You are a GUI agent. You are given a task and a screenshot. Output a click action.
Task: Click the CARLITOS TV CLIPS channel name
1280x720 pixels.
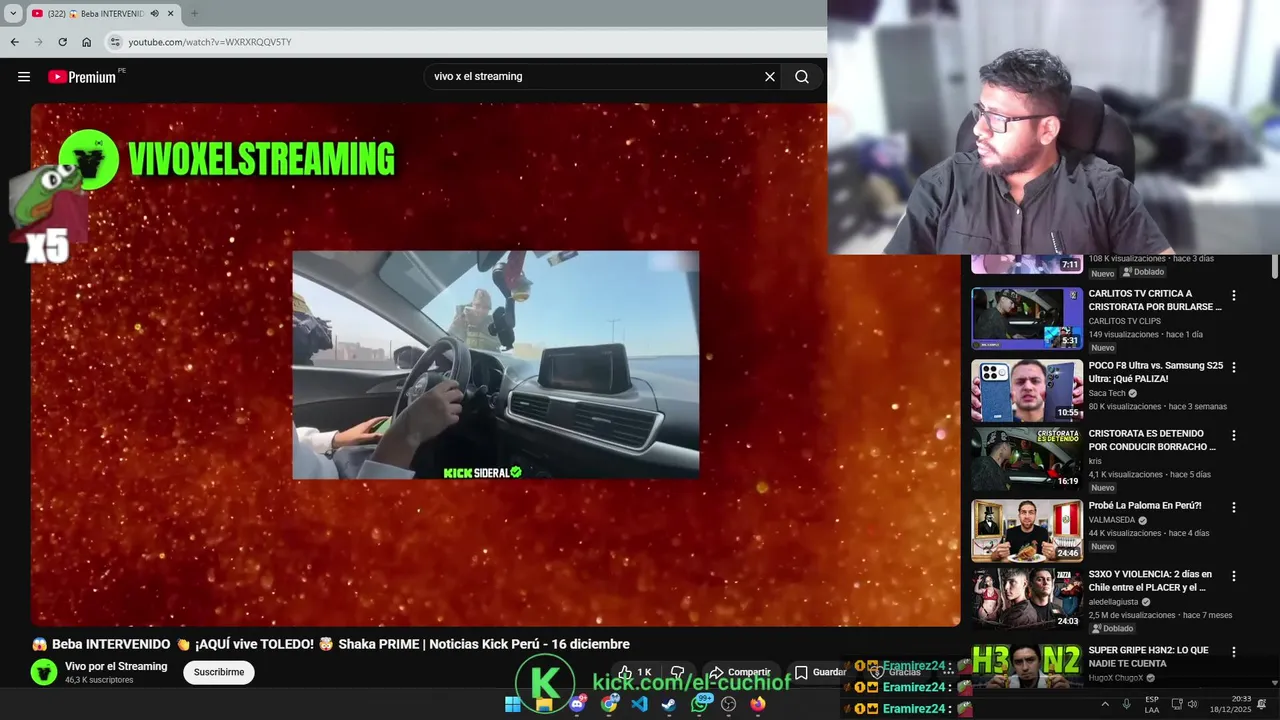point(1125,321)
